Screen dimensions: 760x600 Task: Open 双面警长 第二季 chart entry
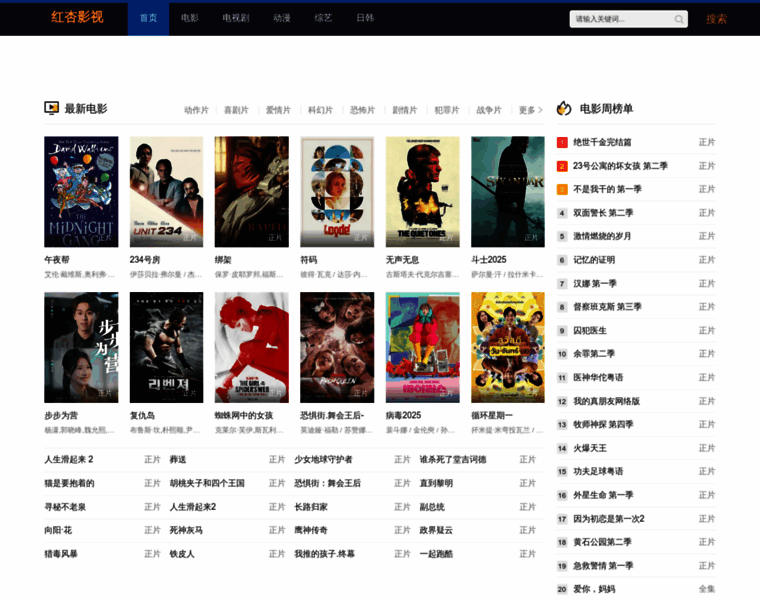coord(603,213)
